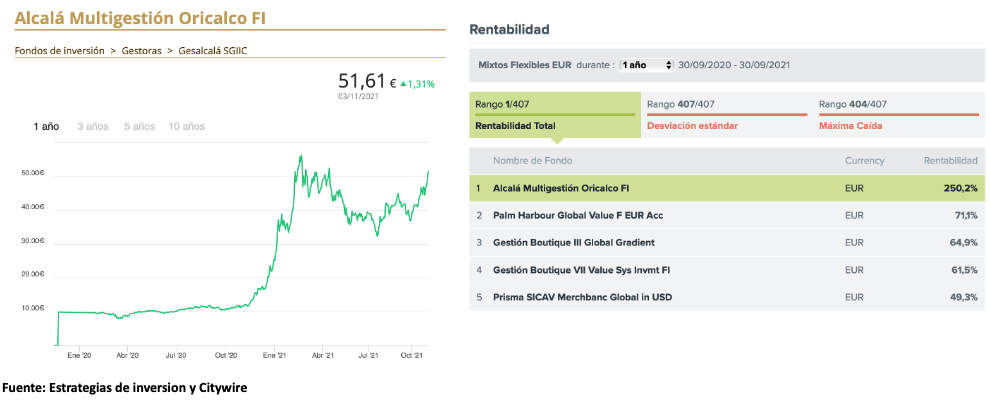Open the durante period dropdown

coord(646,65)
